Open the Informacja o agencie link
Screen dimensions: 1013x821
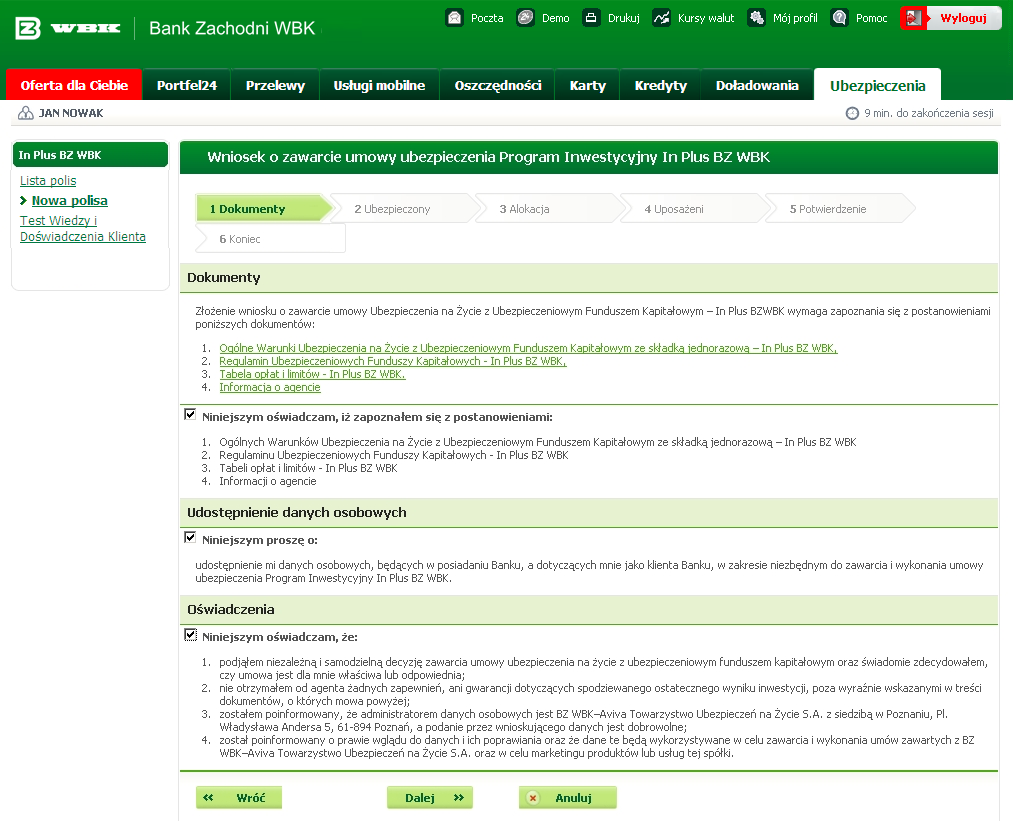(x=269, y=387)
